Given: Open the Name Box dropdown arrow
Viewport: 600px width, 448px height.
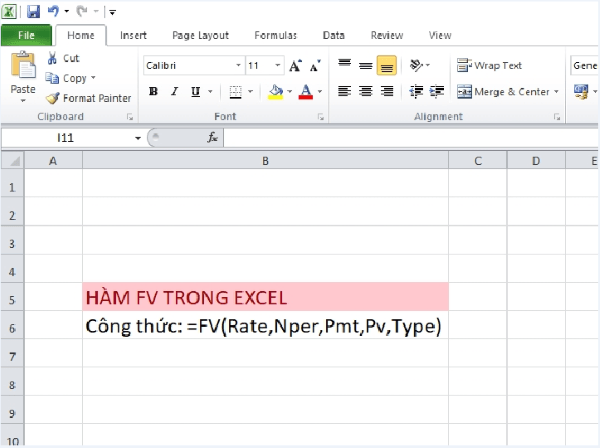Looking at the screenshot, I should tap(138, 138).
